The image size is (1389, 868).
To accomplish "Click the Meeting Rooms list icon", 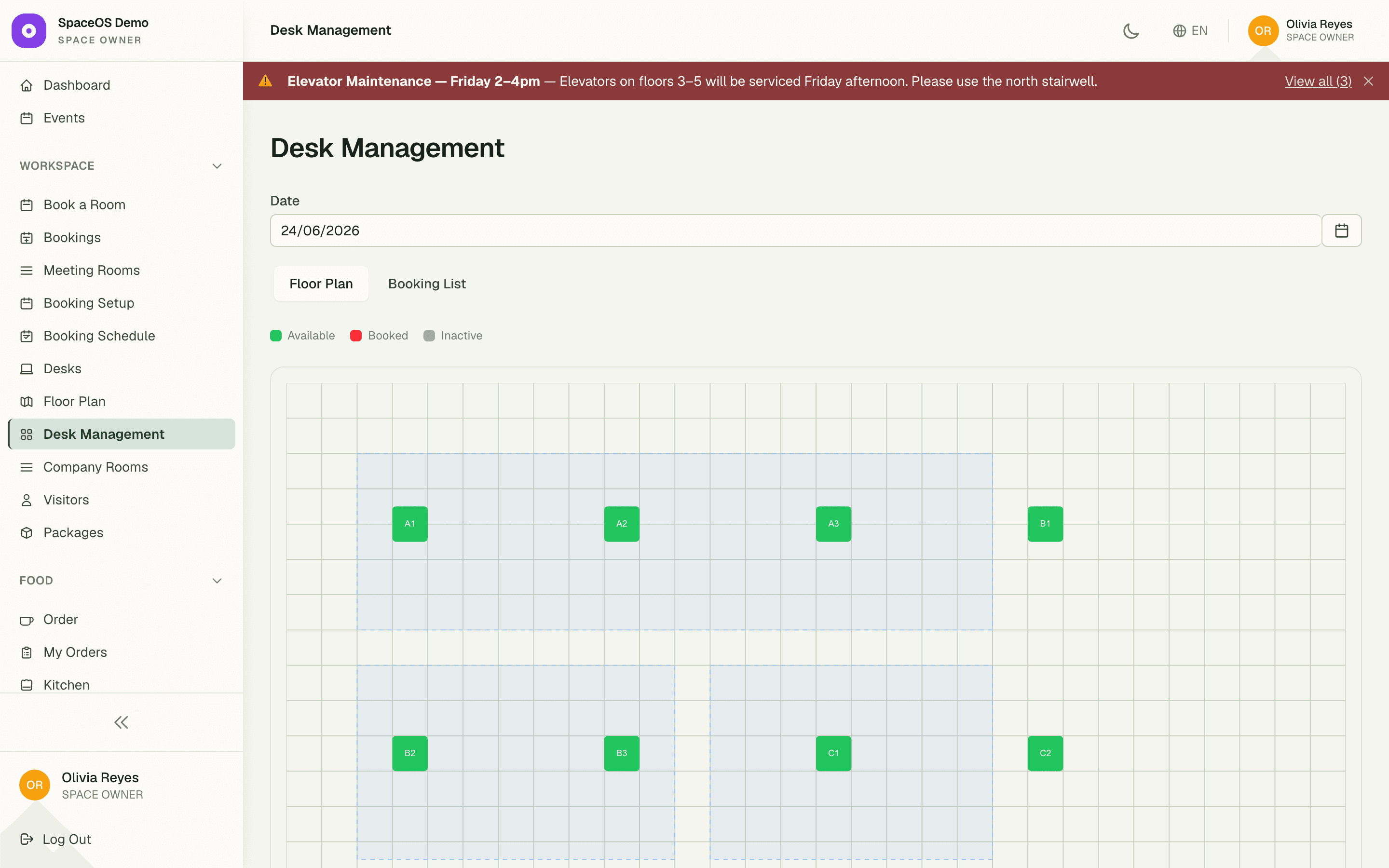I will point(27,271).
